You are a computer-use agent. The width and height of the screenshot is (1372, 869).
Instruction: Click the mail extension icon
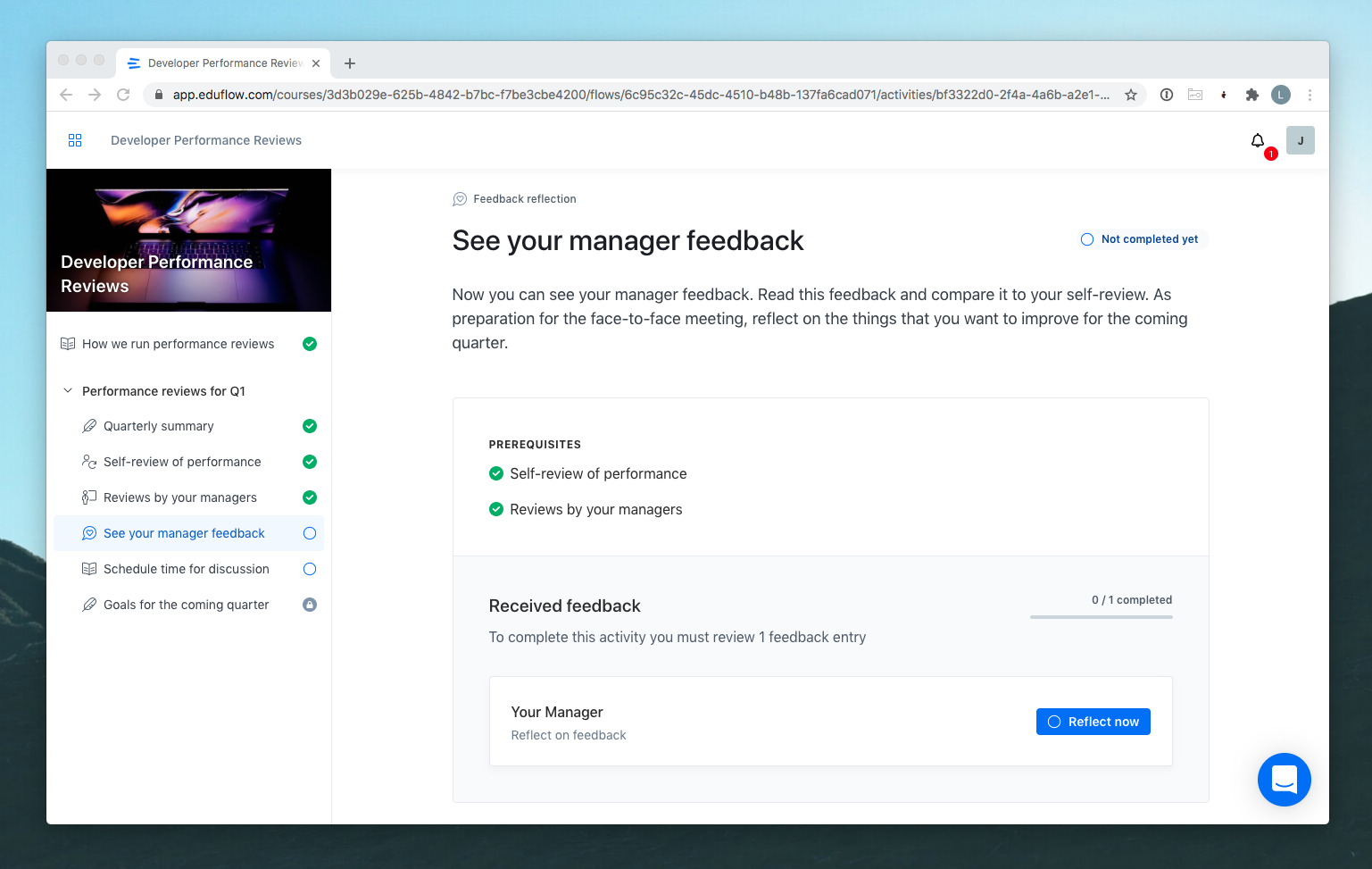1195,95
